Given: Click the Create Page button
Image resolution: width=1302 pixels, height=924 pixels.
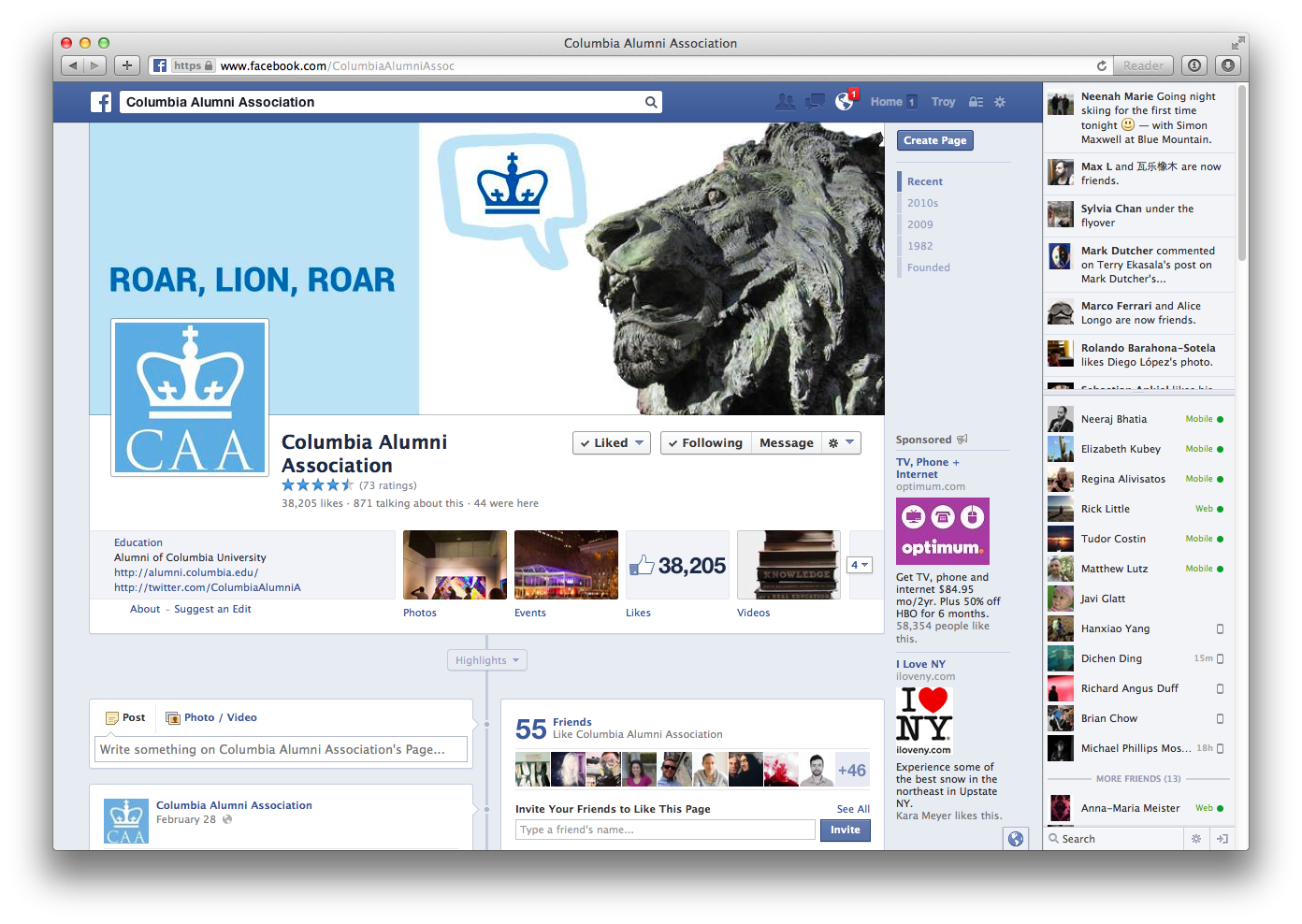Looking at the screenshot, I should coord(935,140).
